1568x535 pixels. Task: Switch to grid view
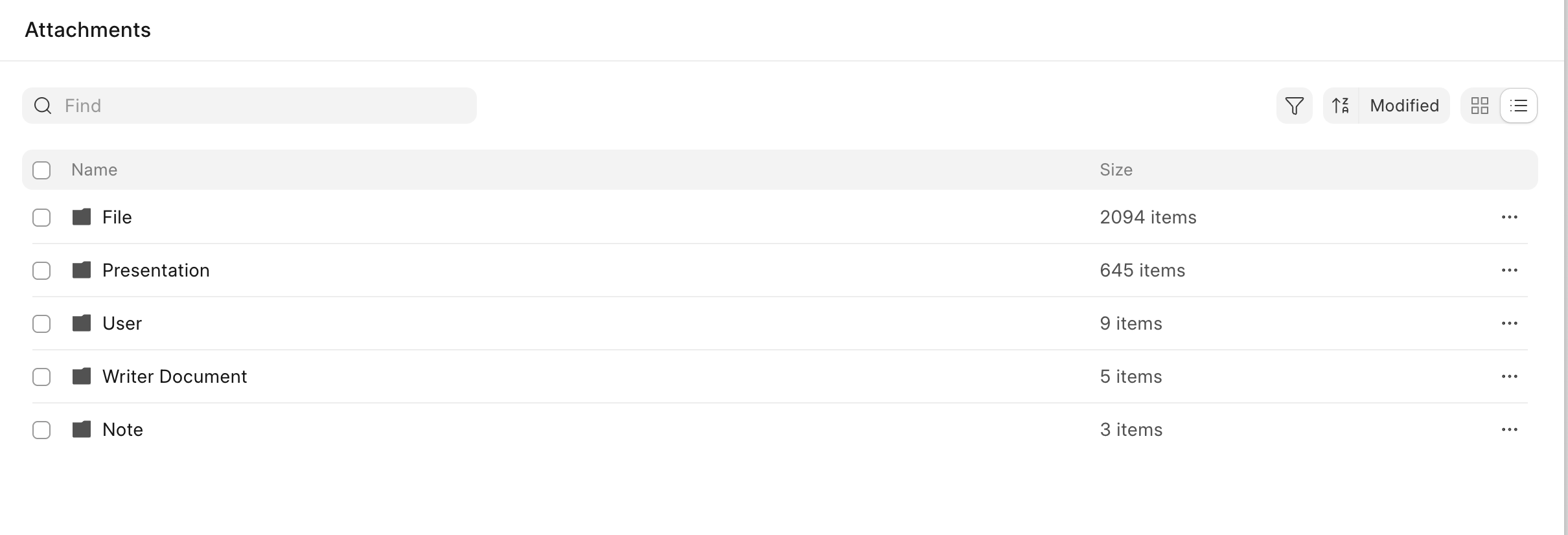click(1480, 106)
